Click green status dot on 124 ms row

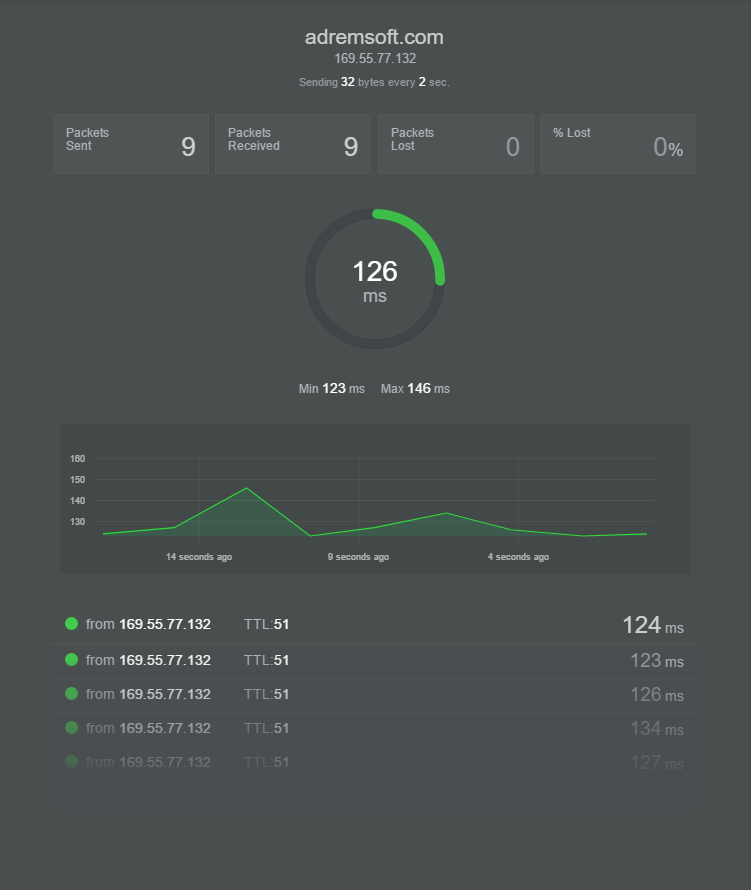pyautogui.click(x=72, y=624)
